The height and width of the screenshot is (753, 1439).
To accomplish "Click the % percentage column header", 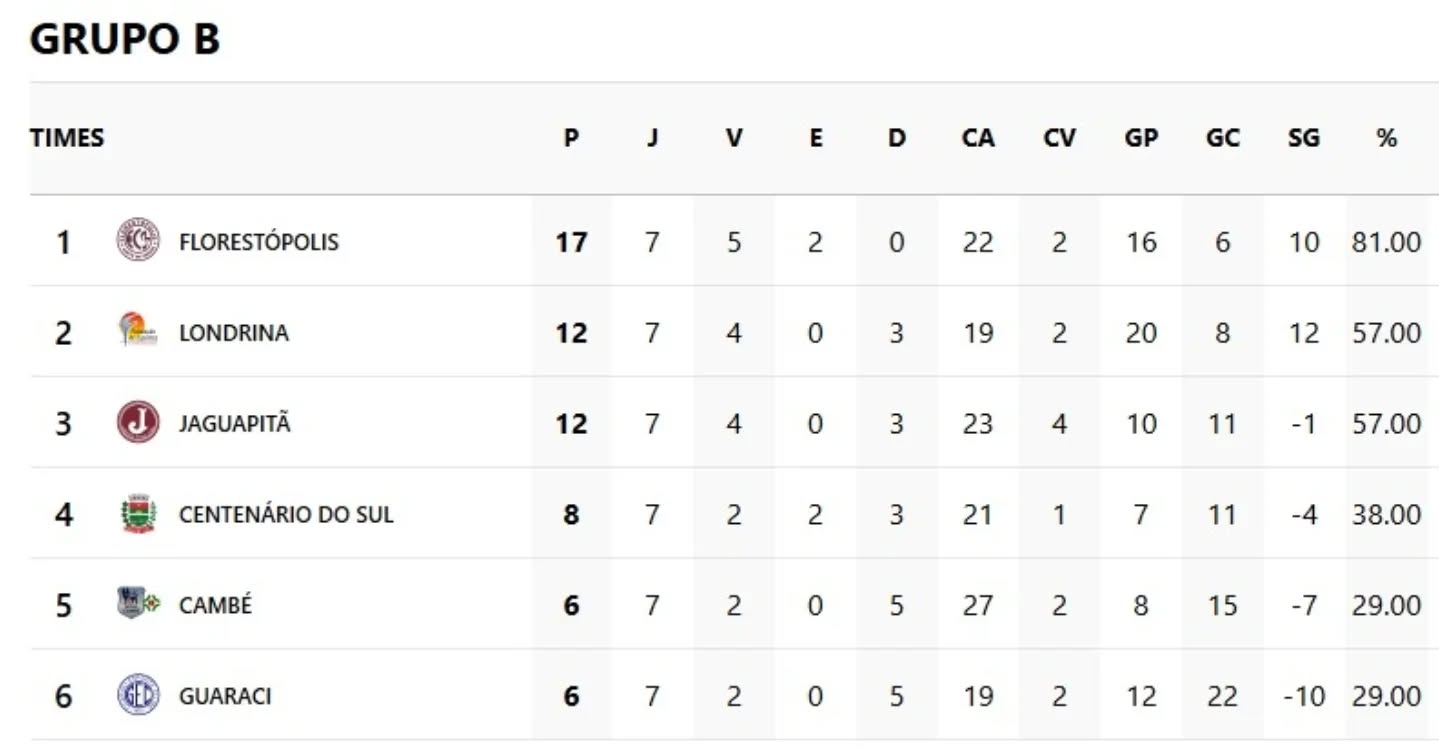I will [x=1385, y=138].
